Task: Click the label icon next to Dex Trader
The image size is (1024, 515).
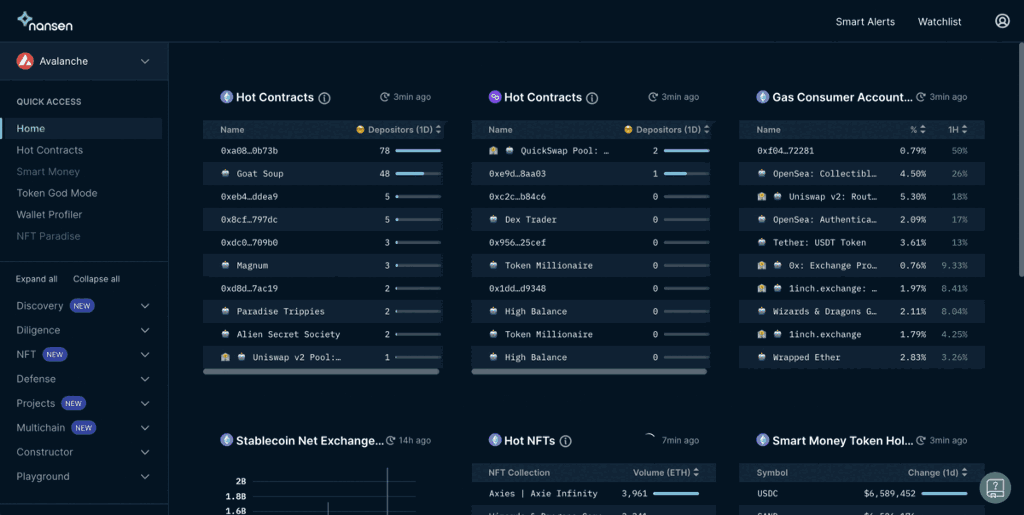Action: 494,219
